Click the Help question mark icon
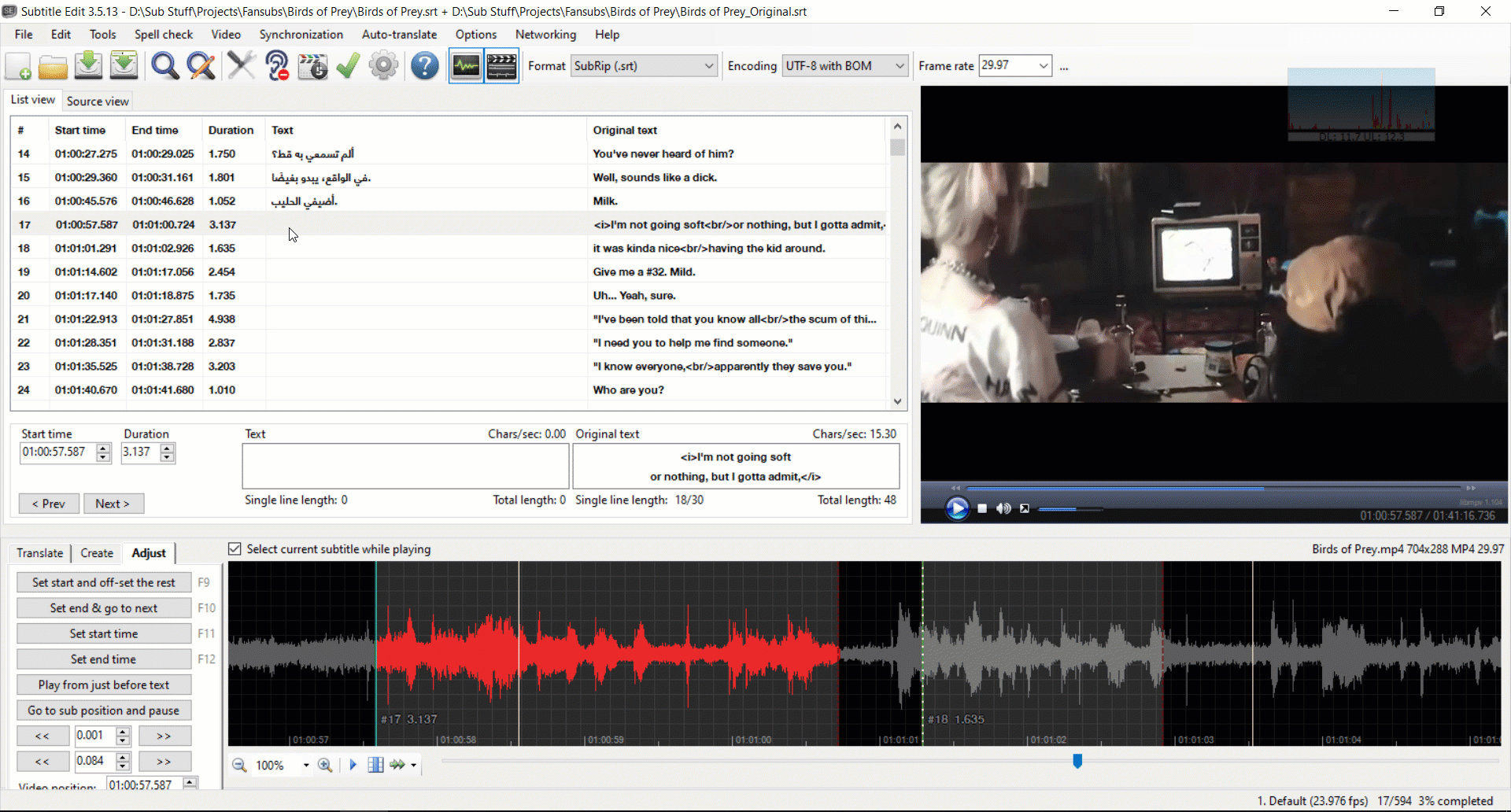The width and height of the screenshot is (1511, 812). pos(424,66)
